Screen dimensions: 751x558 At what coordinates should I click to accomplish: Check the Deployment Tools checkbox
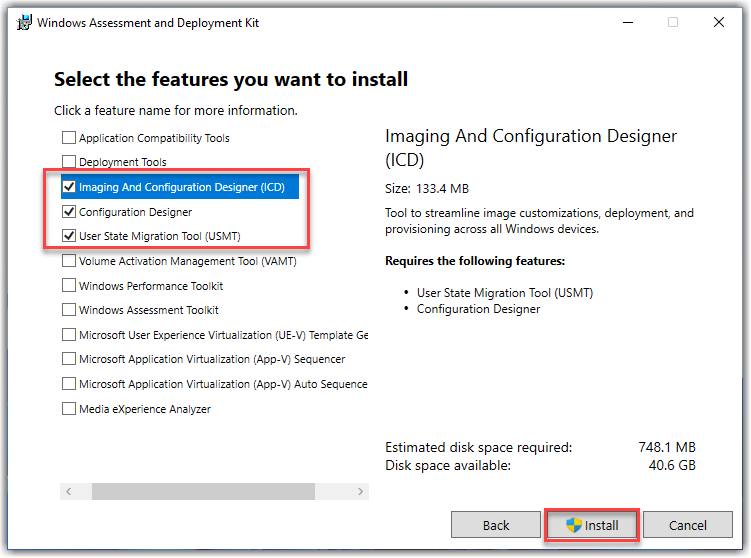69,161
